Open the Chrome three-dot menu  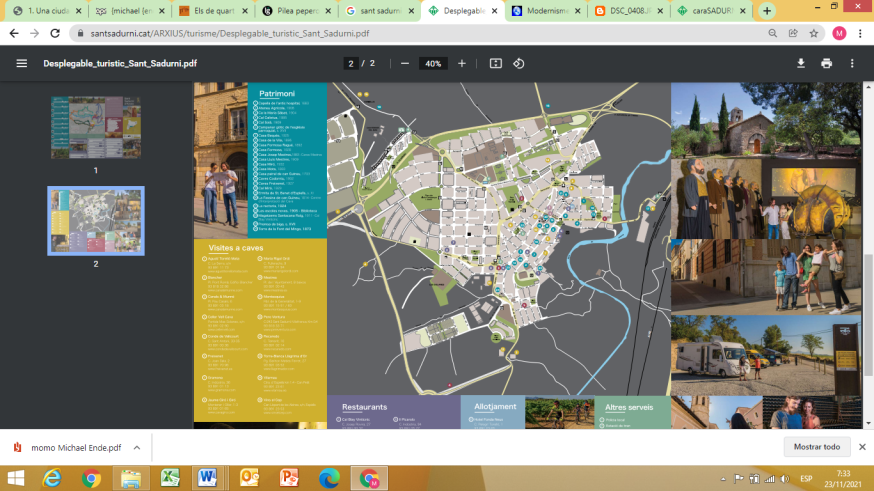pos(859,33)
